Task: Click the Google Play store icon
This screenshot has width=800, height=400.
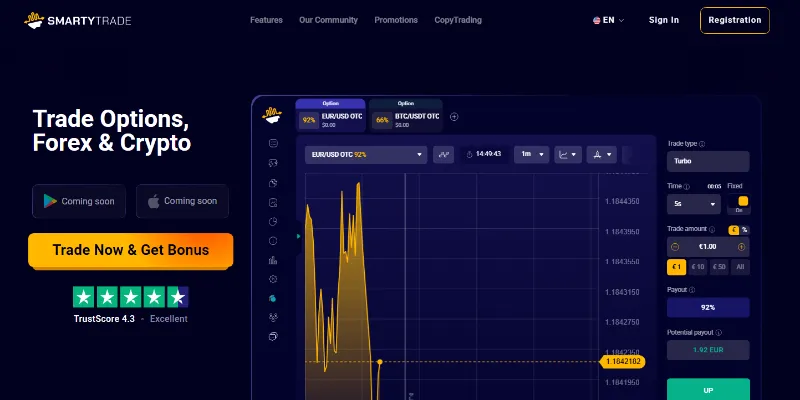Action: click(x=49, y=201)
